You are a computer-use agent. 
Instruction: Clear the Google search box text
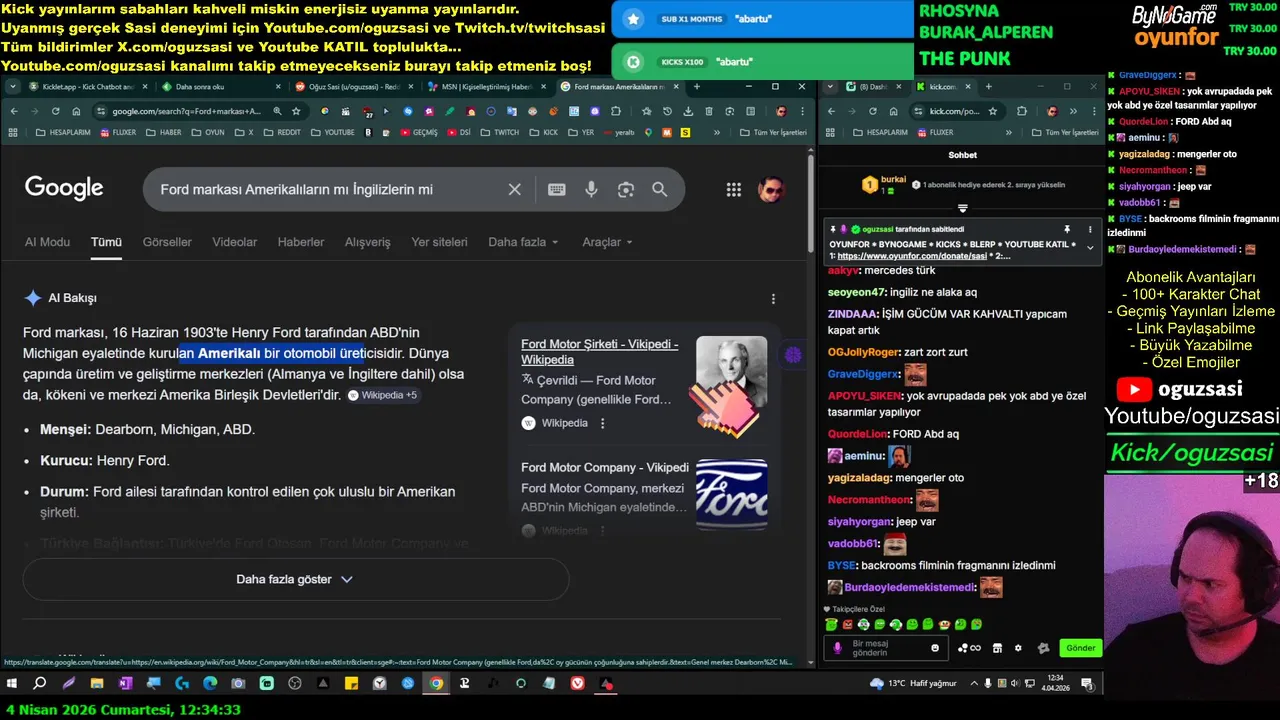[x=514, y=189]
